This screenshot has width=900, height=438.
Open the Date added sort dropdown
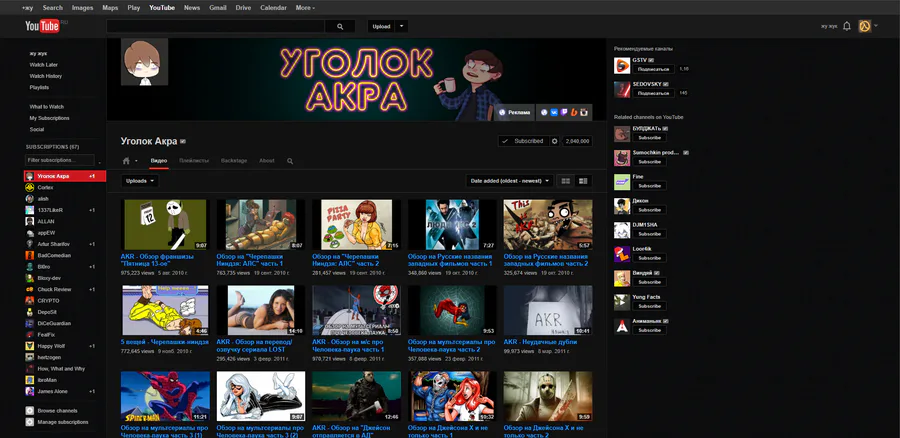coord(510,181)
